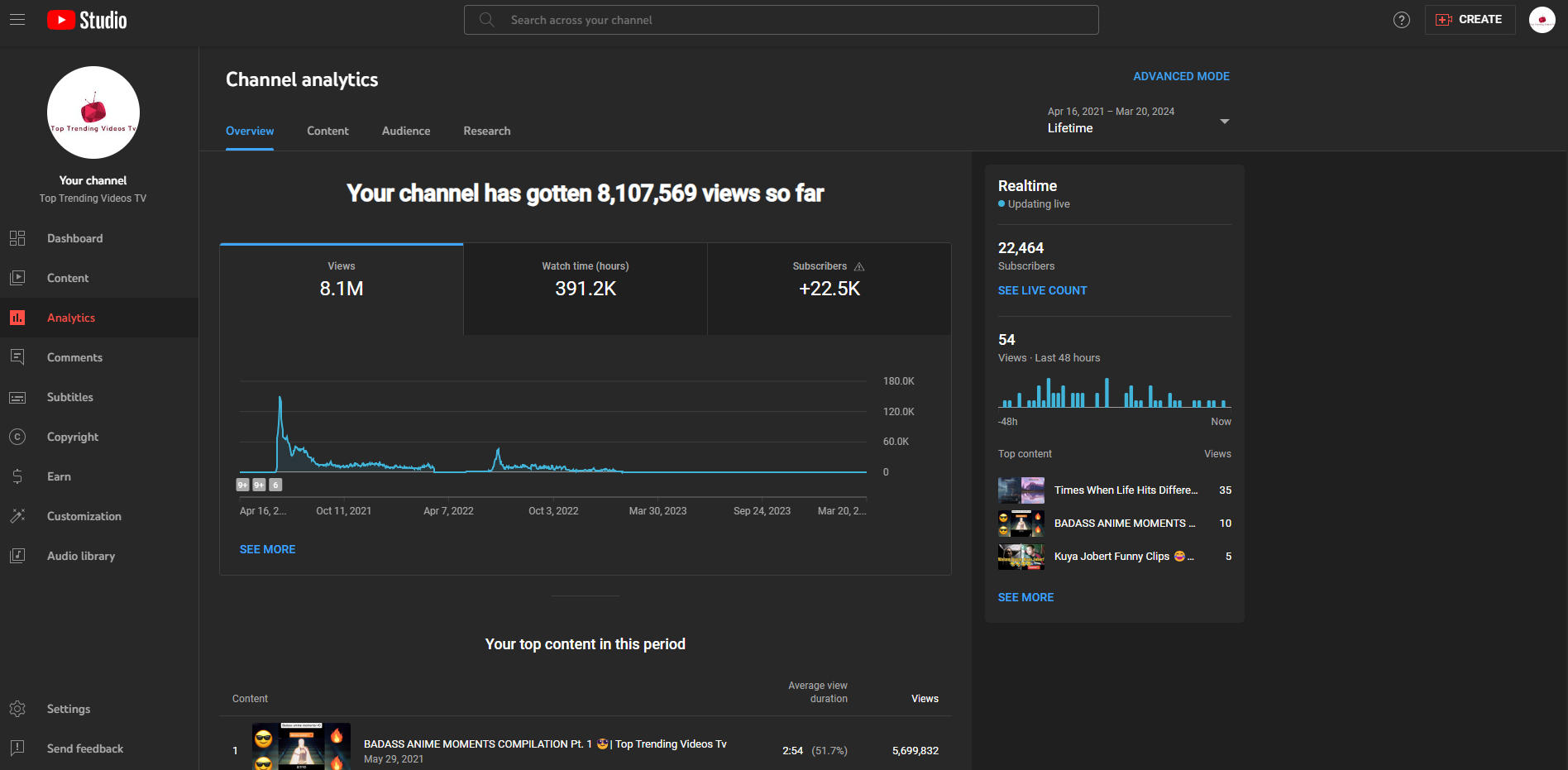The height and width of the screenshot is (770, 1568).
Task: Click the account avatar in top bar
Action: coord(1542,20)
